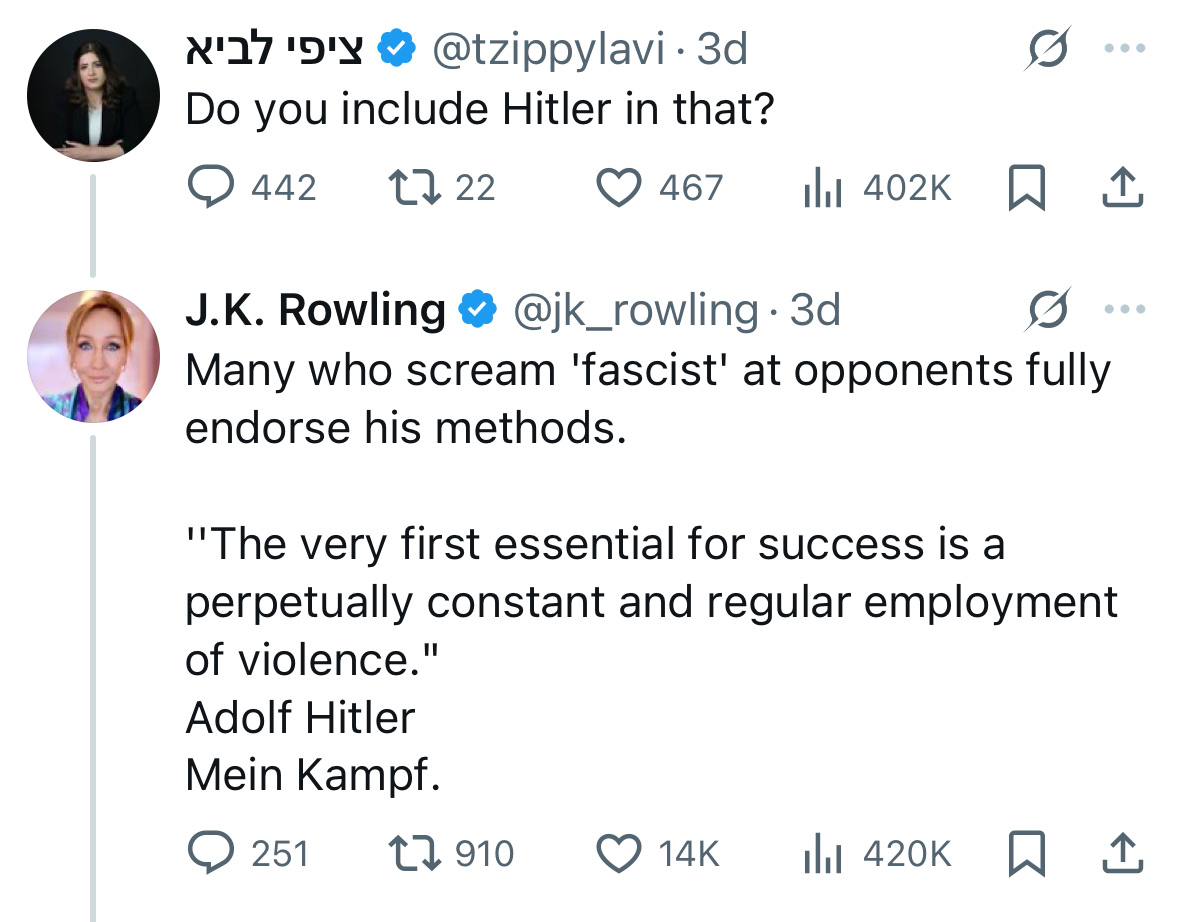Open the @tzippylavi handle link
This screenshot has width=1179, height=922.
coord(547,48)
